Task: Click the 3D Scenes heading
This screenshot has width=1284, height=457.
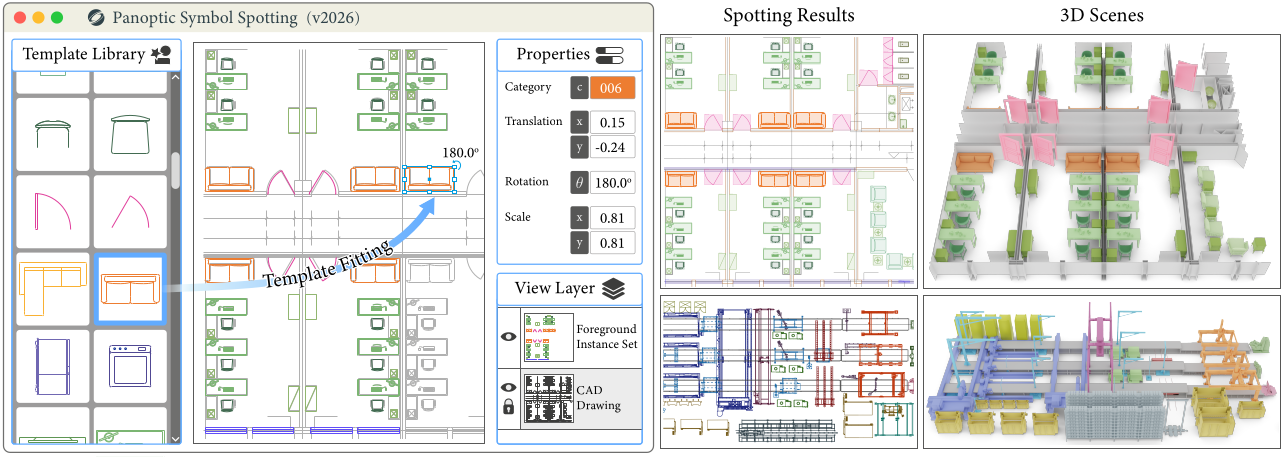Action: [1102, 15]
